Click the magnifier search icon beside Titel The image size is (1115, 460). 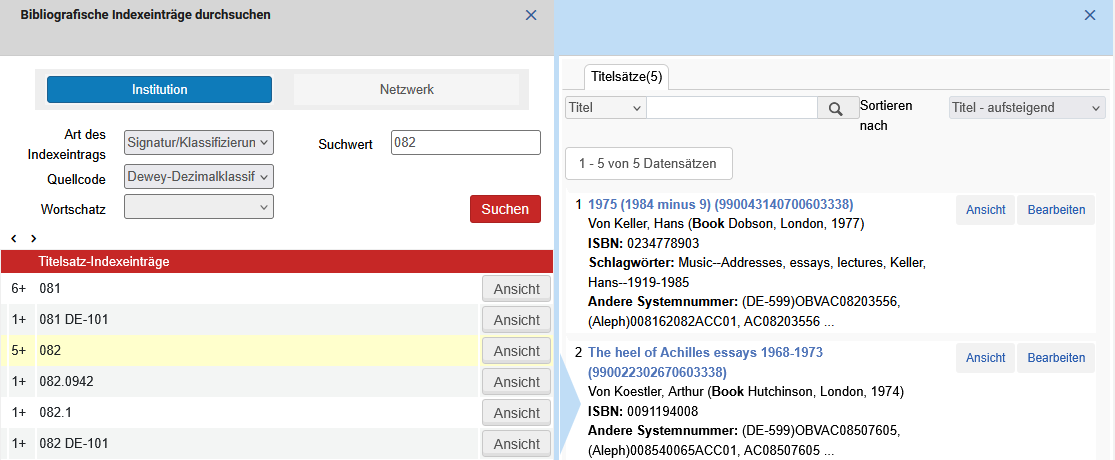(x=836, y=108)
